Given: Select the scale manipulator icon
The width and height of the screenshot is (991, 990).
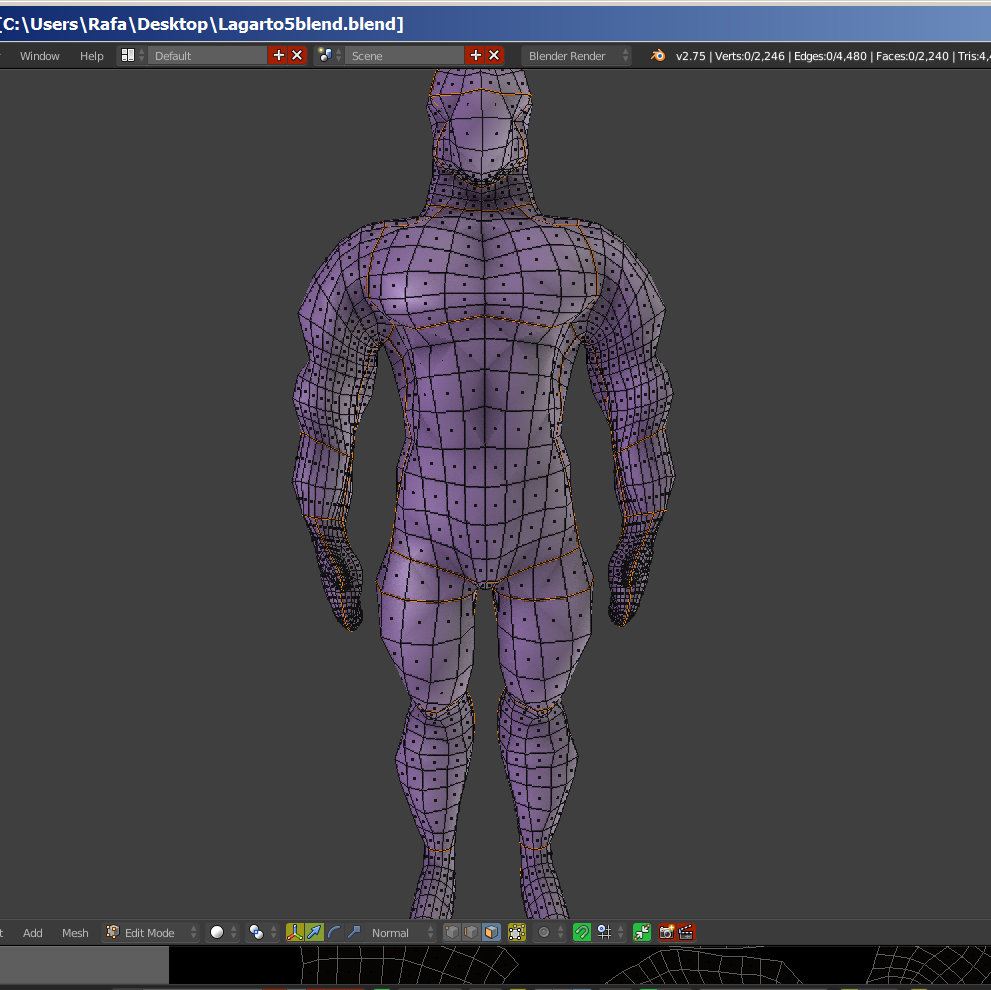Looking at the screenshot, I should click(353, 932).
